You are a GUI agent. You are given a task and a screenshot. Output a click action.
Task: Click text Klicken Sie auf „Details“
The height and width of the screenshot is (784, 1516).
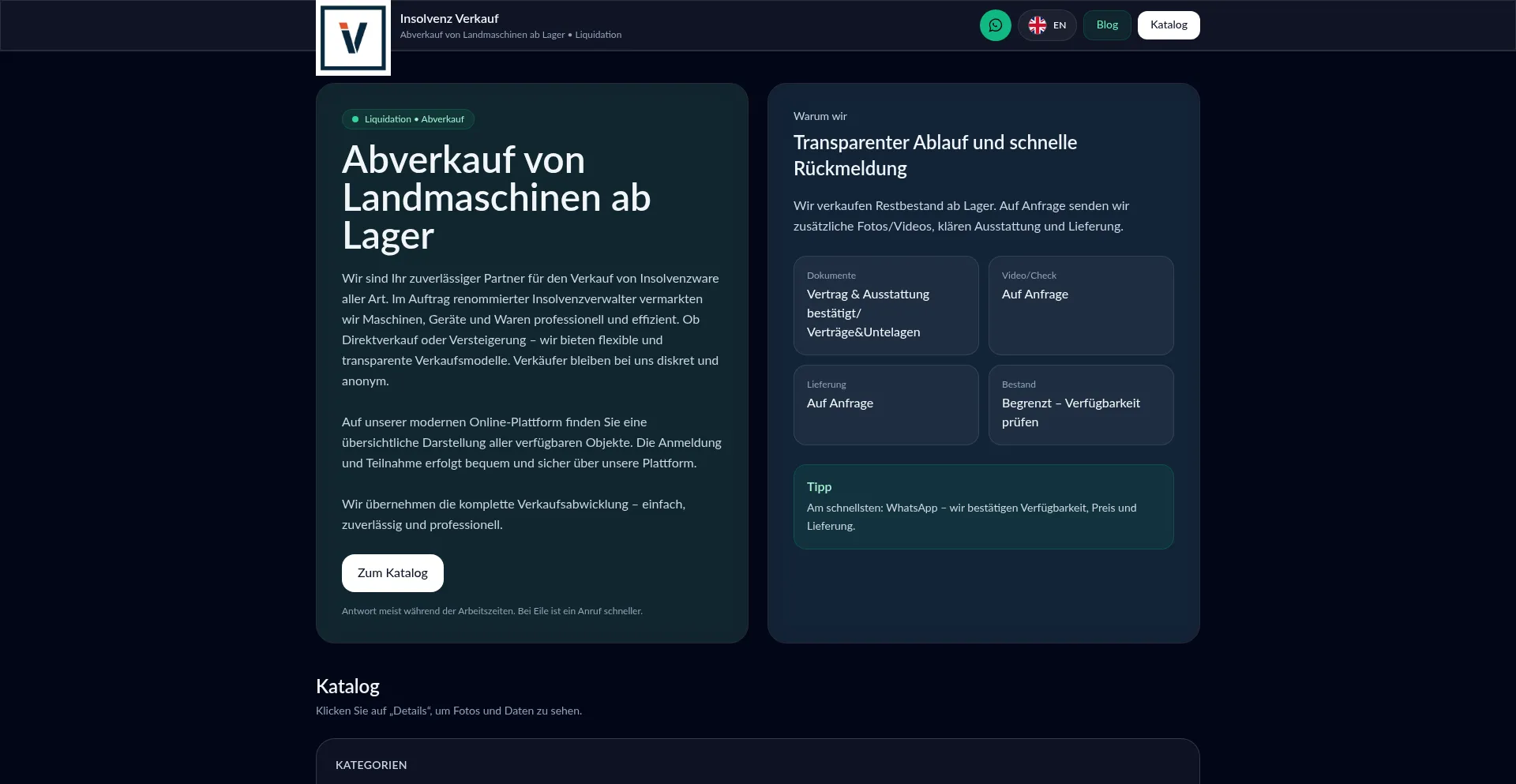coord(448,711)
